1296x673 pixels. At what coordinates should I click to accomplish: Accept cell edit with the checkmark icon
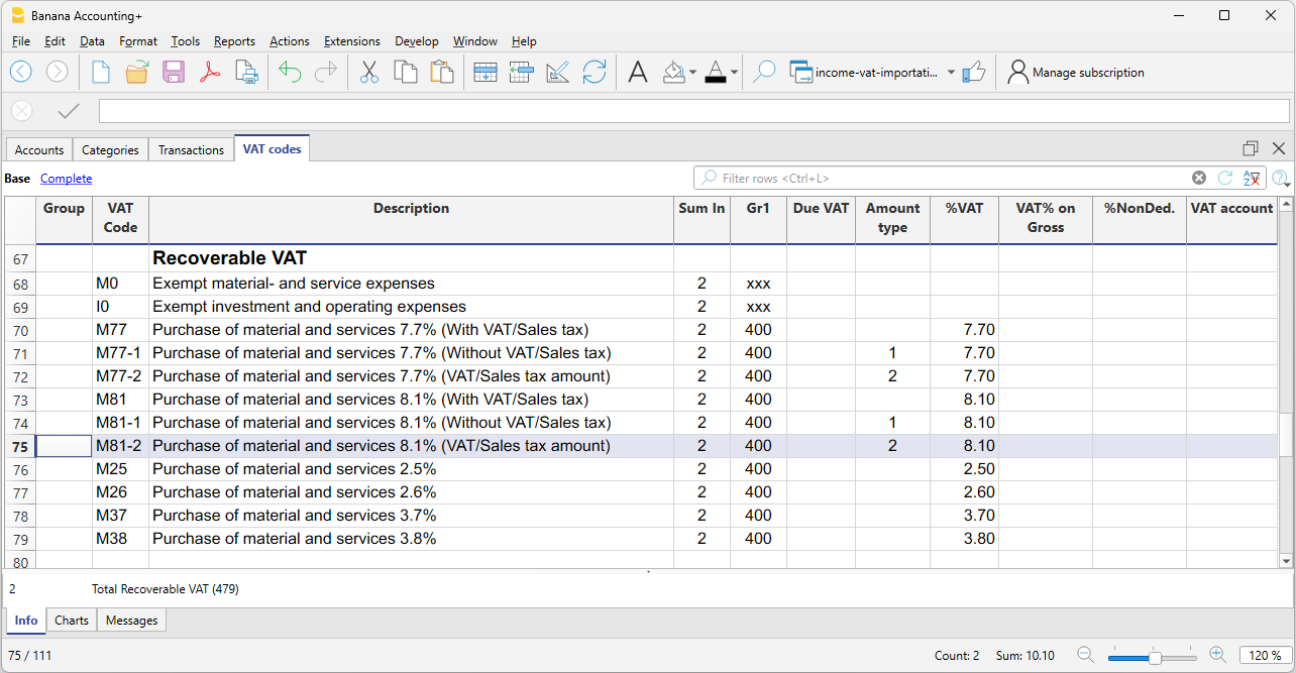(x=69, y=111)
